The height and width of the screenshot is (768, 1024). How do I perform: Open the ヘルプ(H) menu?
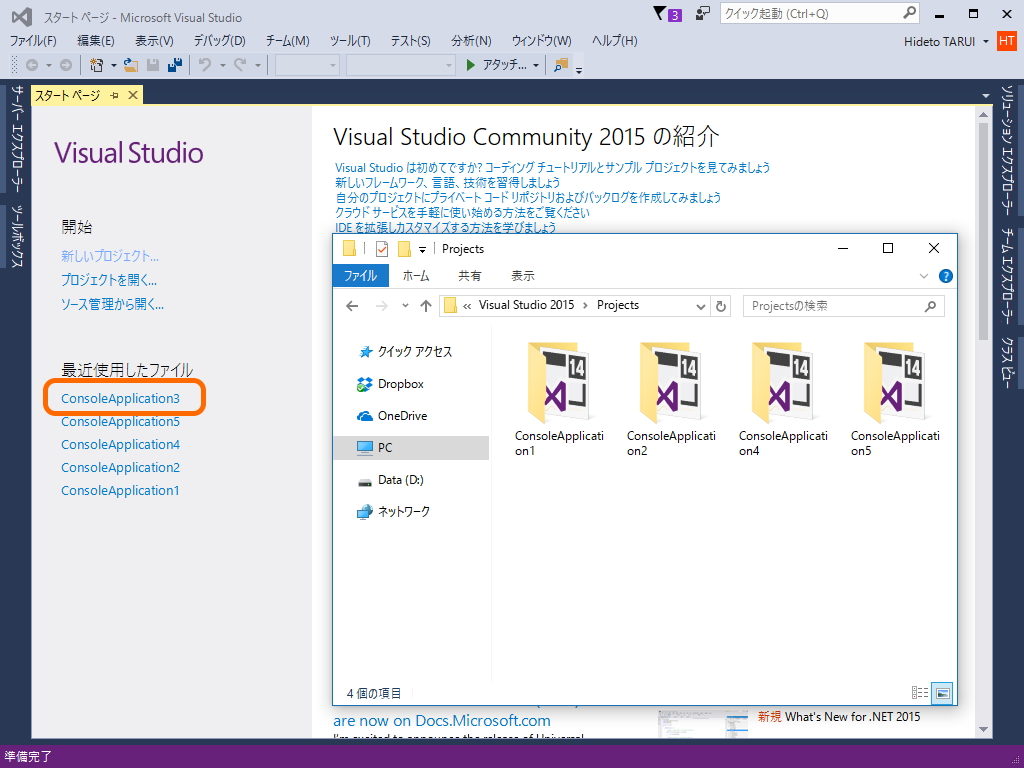[x=615, y=40]
